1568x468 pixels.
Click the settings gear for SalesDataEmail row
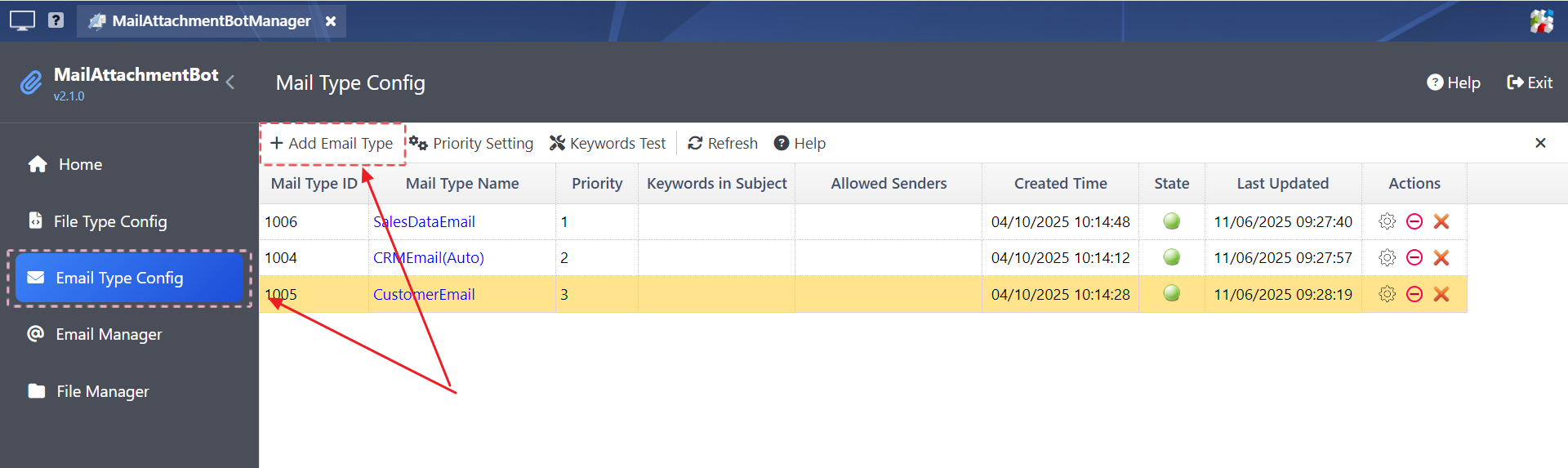click(1387, 221)
